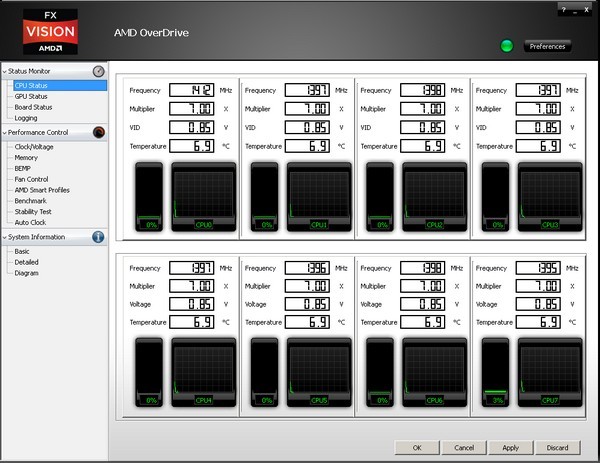Click the System Information info icon
This screenshot has height=463, width=600.
(99, 237)
